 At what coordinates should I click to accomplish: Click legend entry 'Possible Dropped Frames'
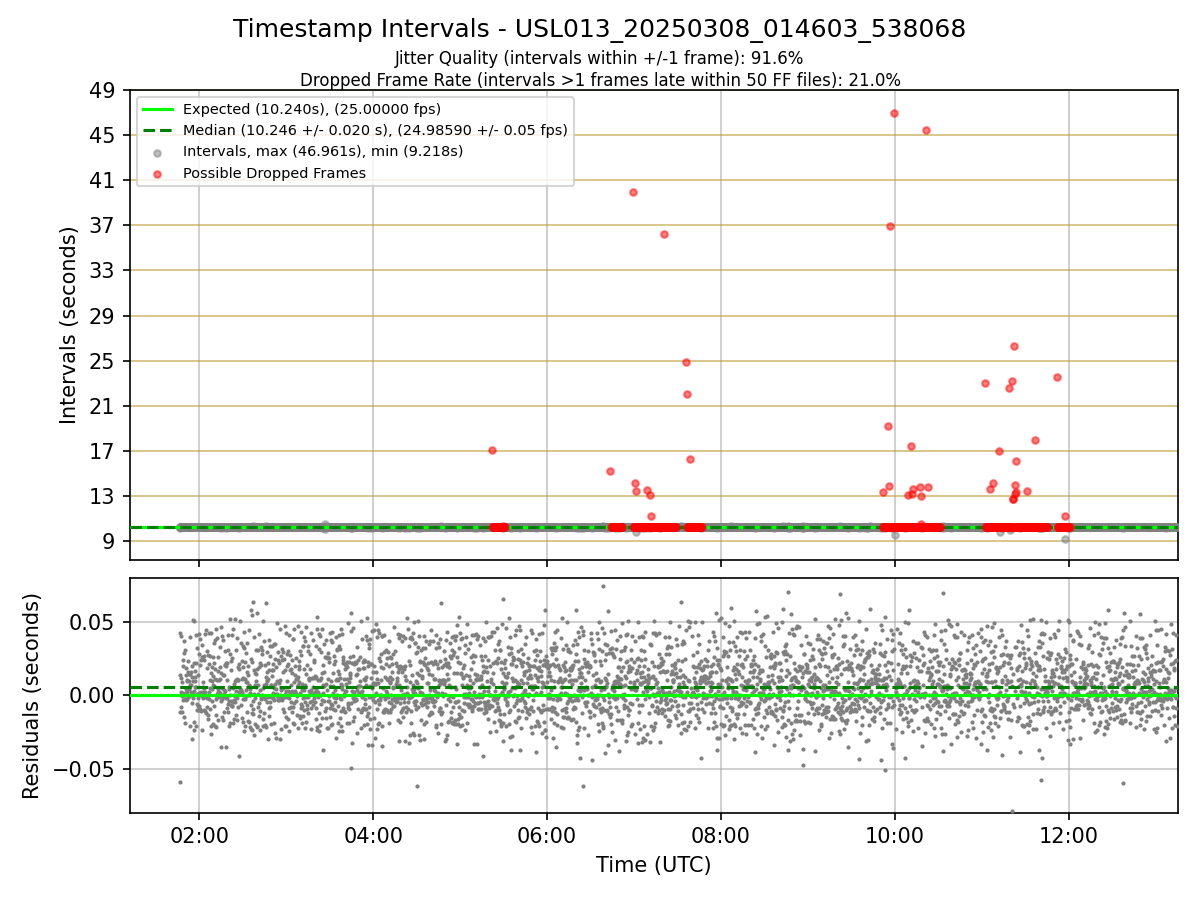pos(274,173)
